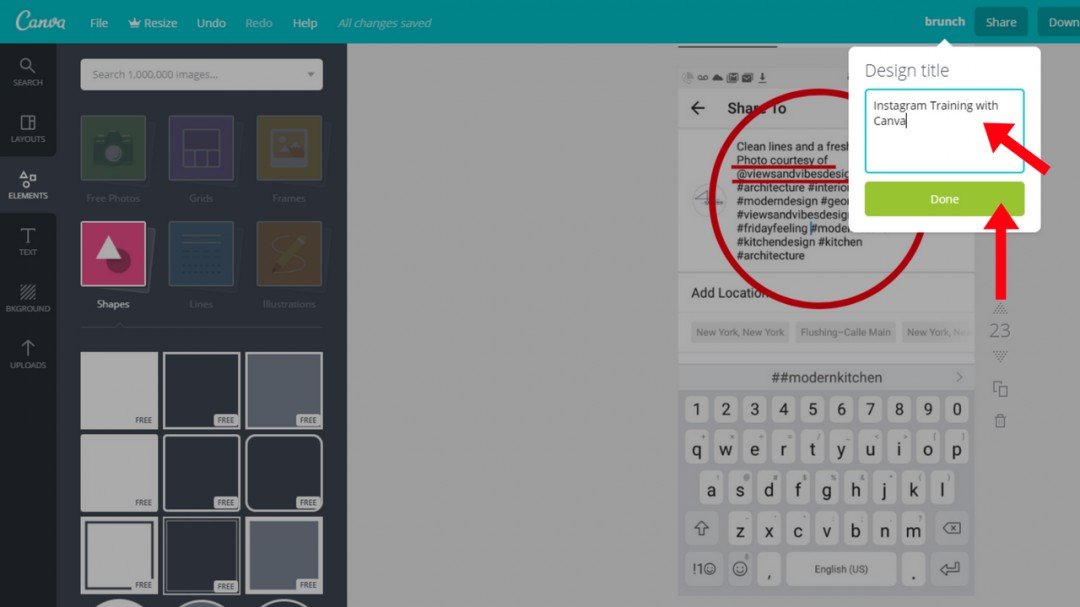Delete the page using the trash icon
Screen dimensions: 1080x607
1000,420
